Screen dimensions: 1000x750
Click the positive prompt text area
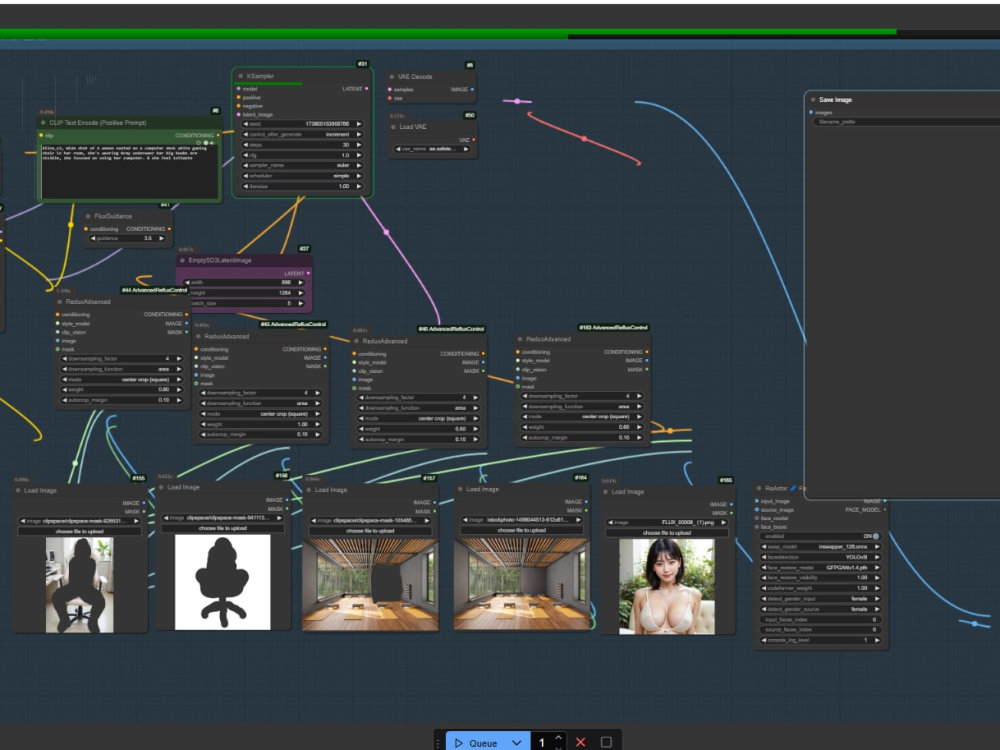129,171
